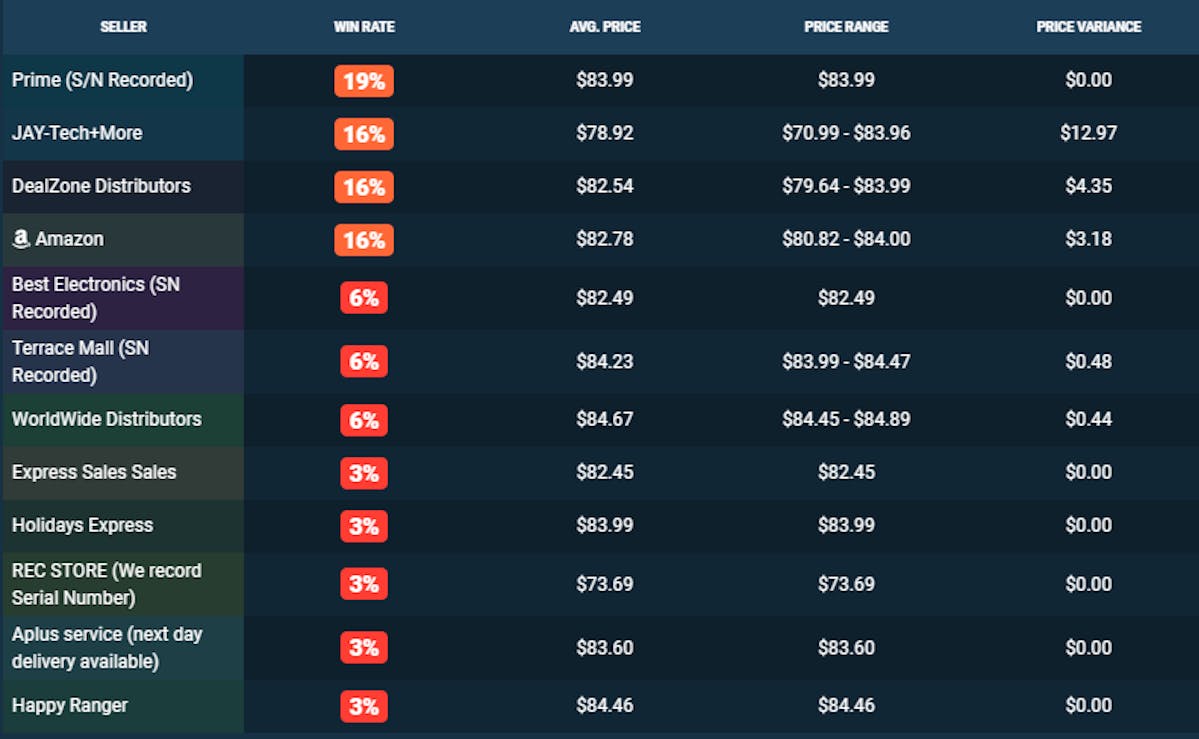Click the AVG. PRICE column header
This screenshot has height=739, width=1199.
605,27
